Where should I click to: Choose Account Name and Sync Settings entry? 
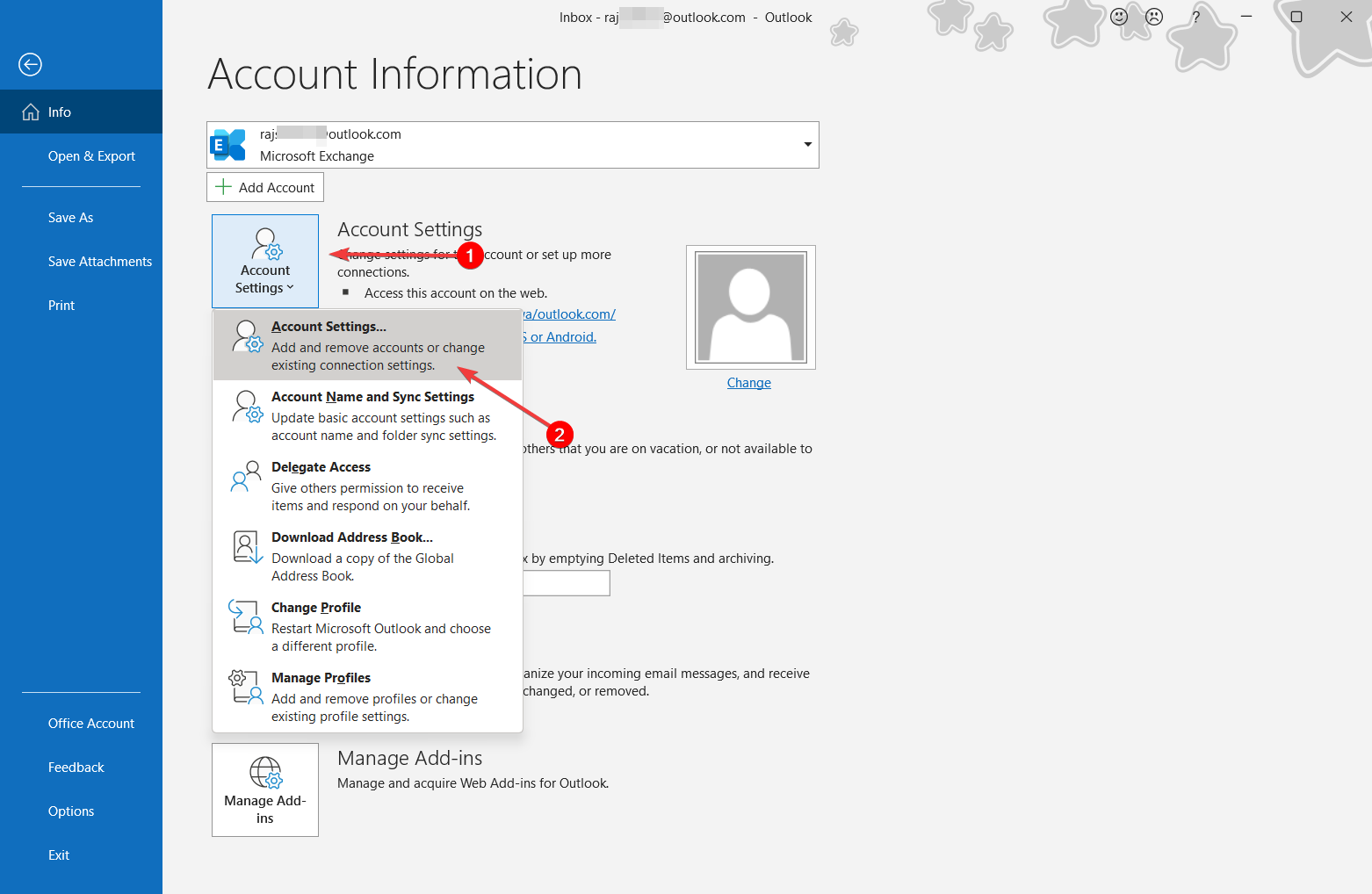(368, 415)
